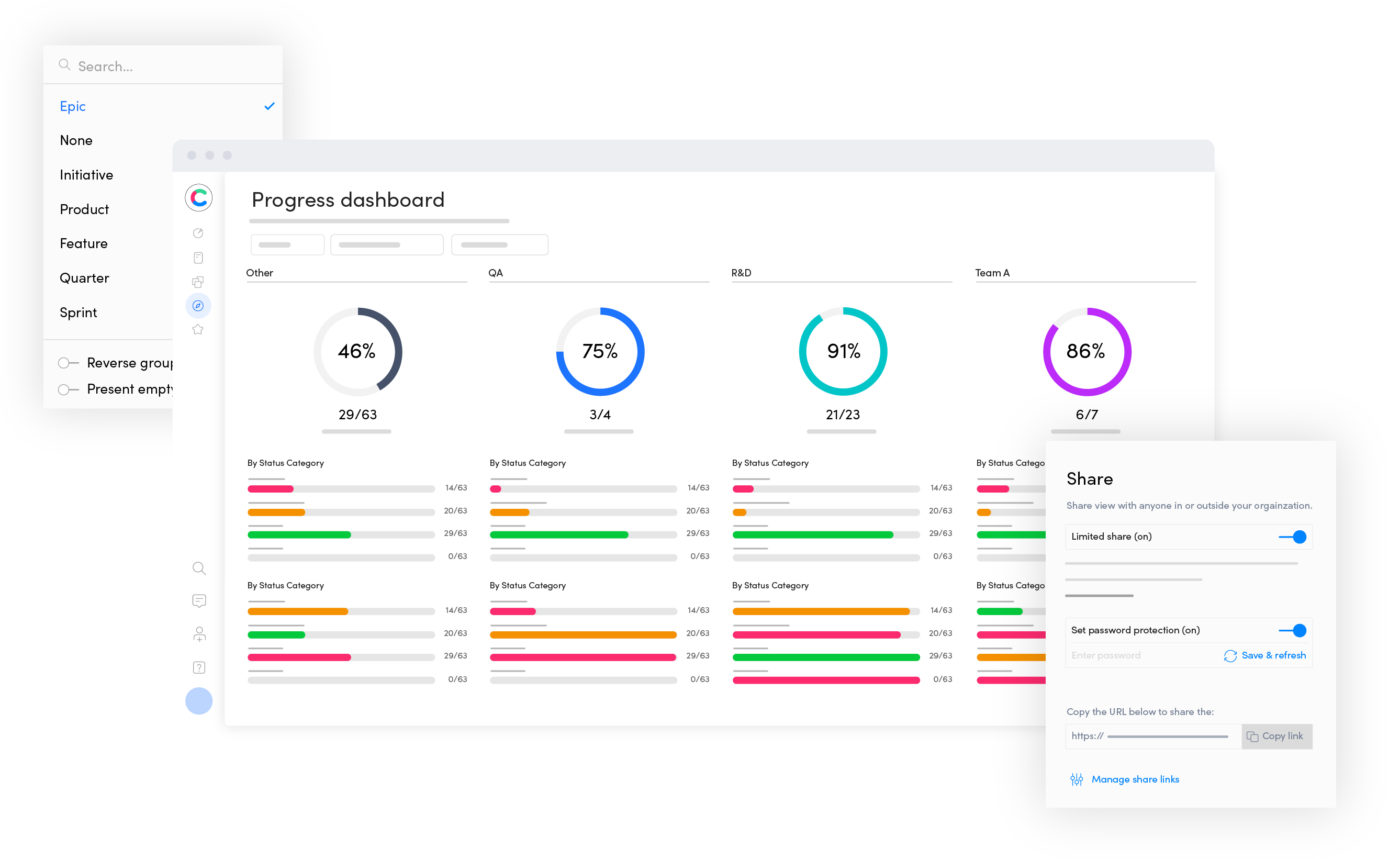Select Epic in the grouping dropdown
The height and width of the screenshot is (859, 1400).
pos(72,106)
